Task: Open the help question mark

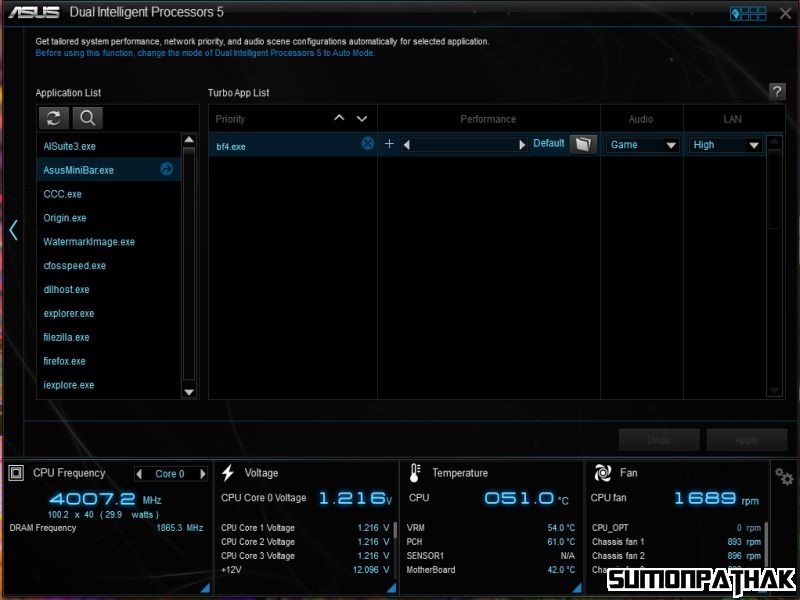Action: click(x=777, y=92)
